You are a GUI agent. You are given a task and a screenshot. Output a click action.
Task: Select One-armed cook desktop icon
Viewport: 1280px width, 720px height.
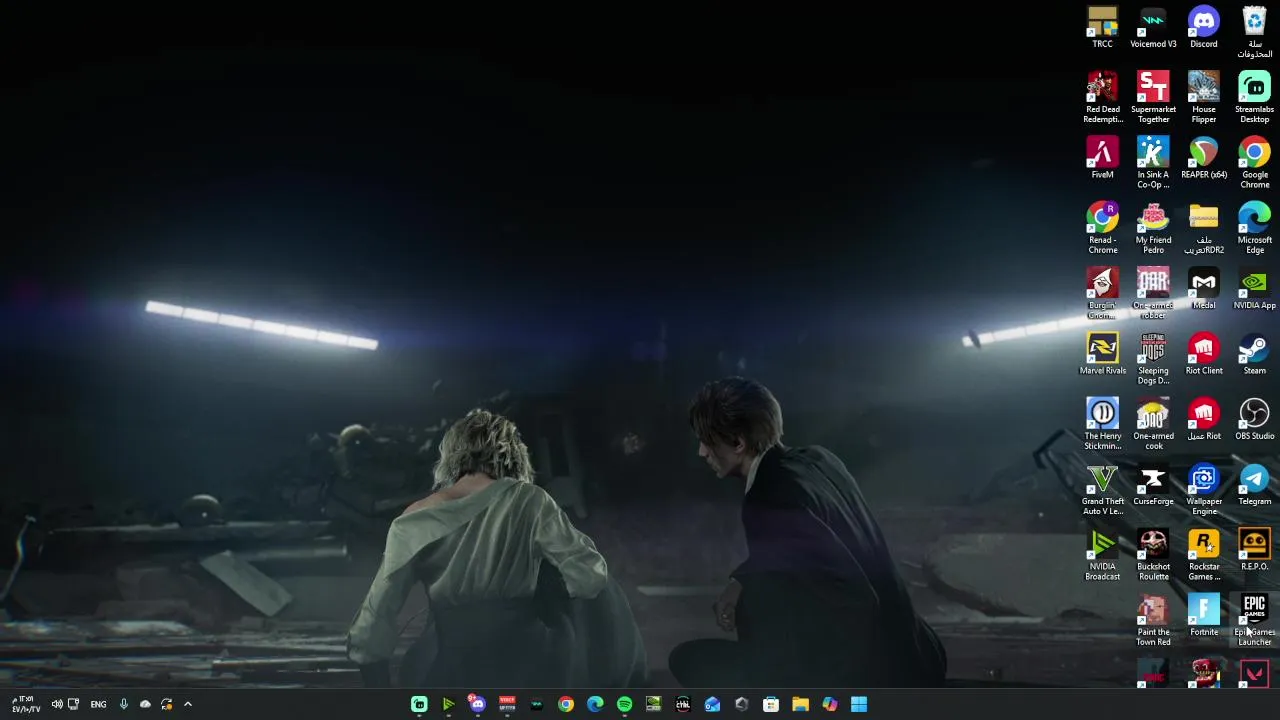tap(1153, 424)
